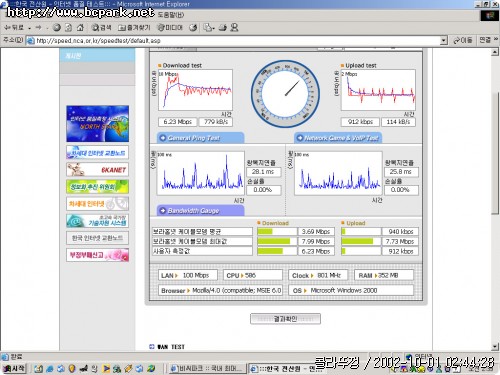This screenshot has height=375, width=500.
Task: Select the 779 kB/s download value
Action: click(216, 122)
